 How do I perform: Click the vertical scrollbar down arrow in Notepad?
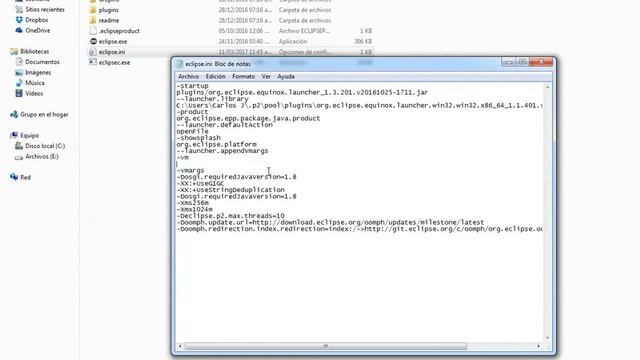pos(547,338)
